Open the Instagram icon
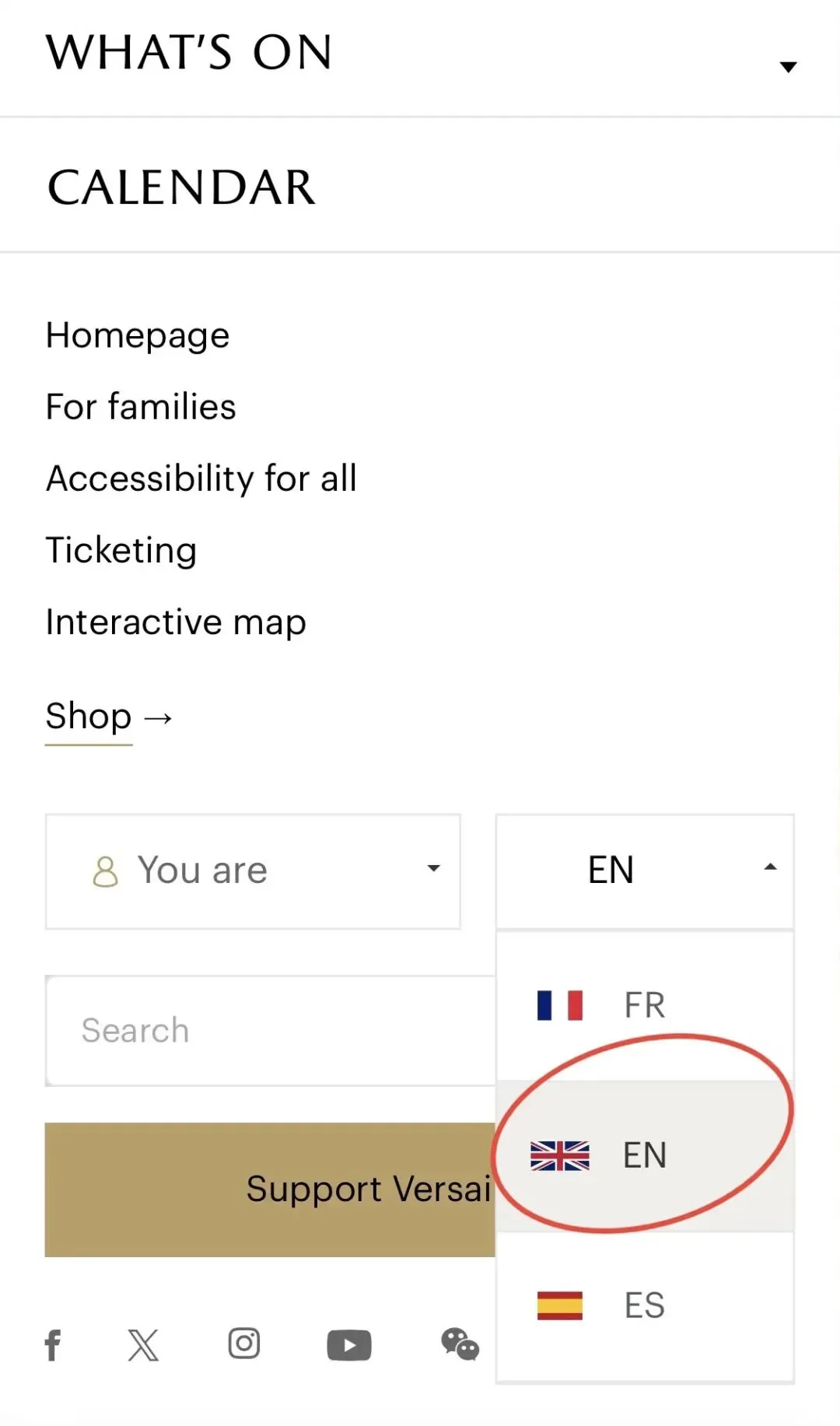840x1426 pixels. point(244,1344)
